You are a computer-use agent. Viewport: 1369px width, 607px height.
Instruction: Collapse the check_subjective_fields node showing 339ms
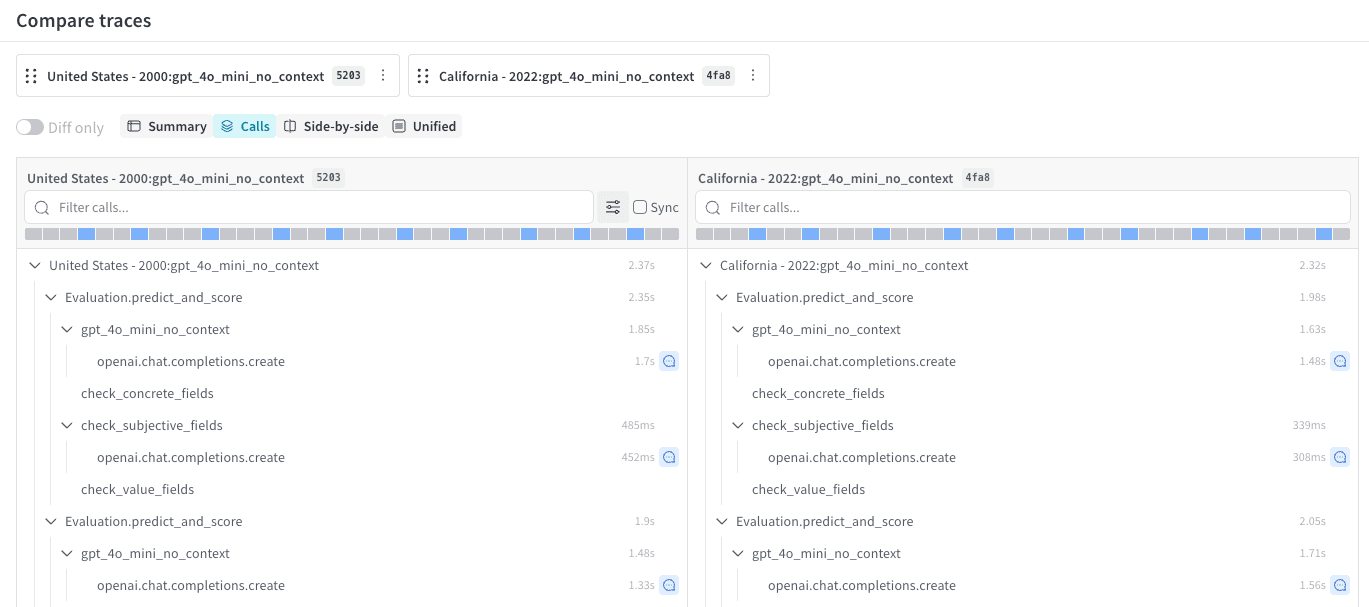pyautogui.click(x=738, y=426)
